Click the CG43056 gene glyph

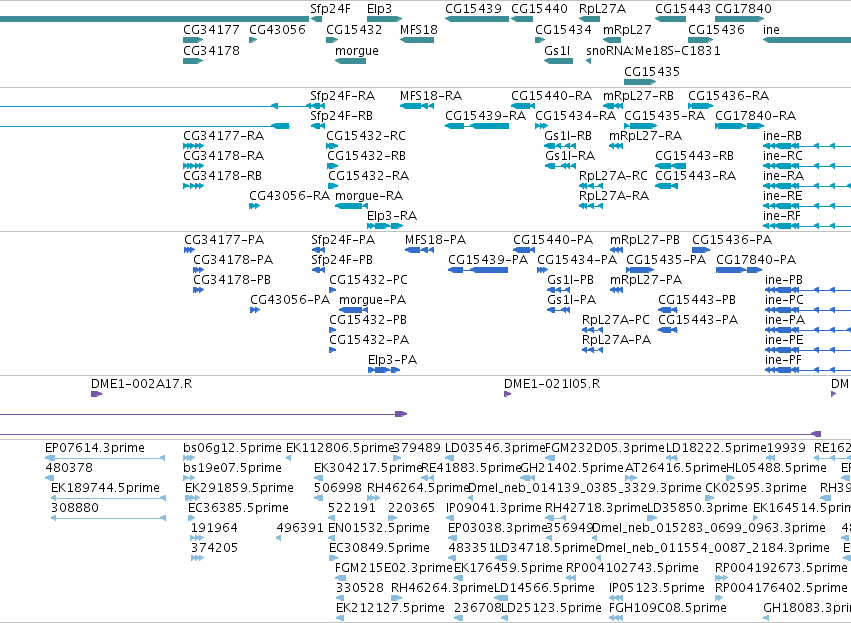tap(253, 40)
